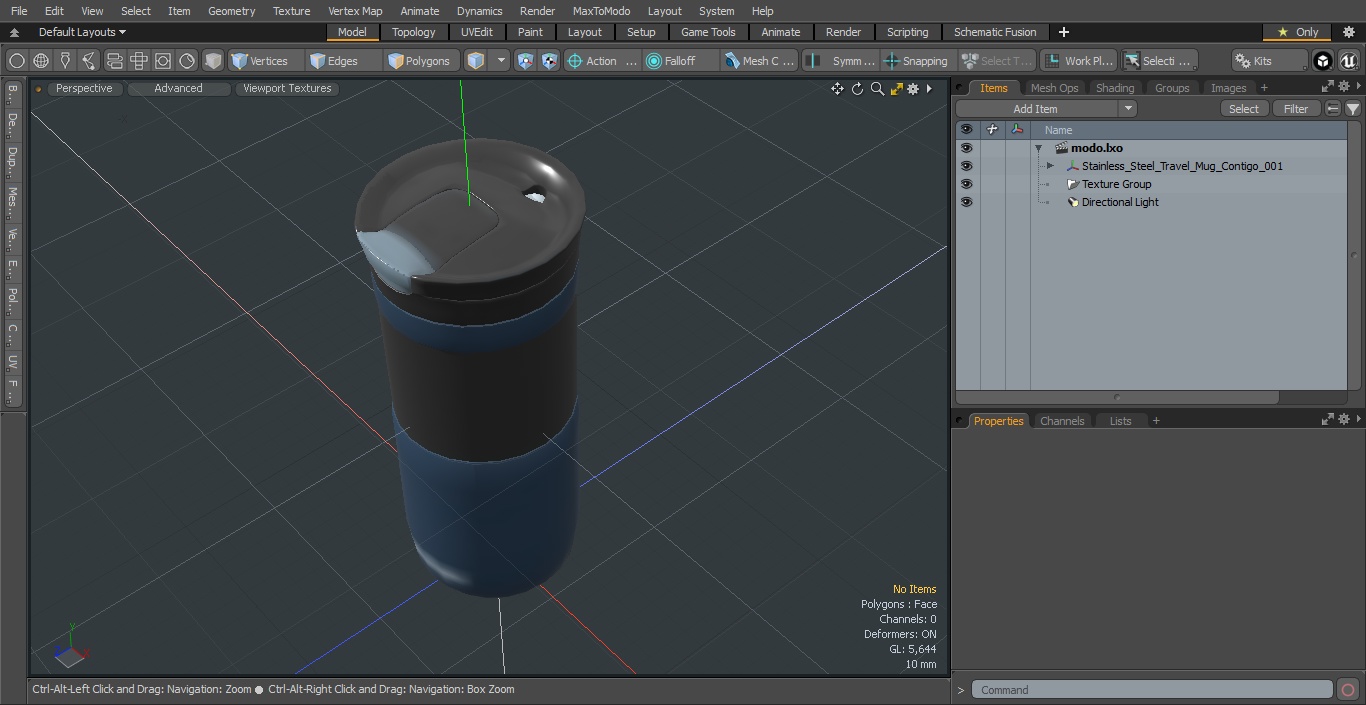Click the viewport arrow expander icon
1366x705 pixels.
pyautogui.click(x=929, y=89)
